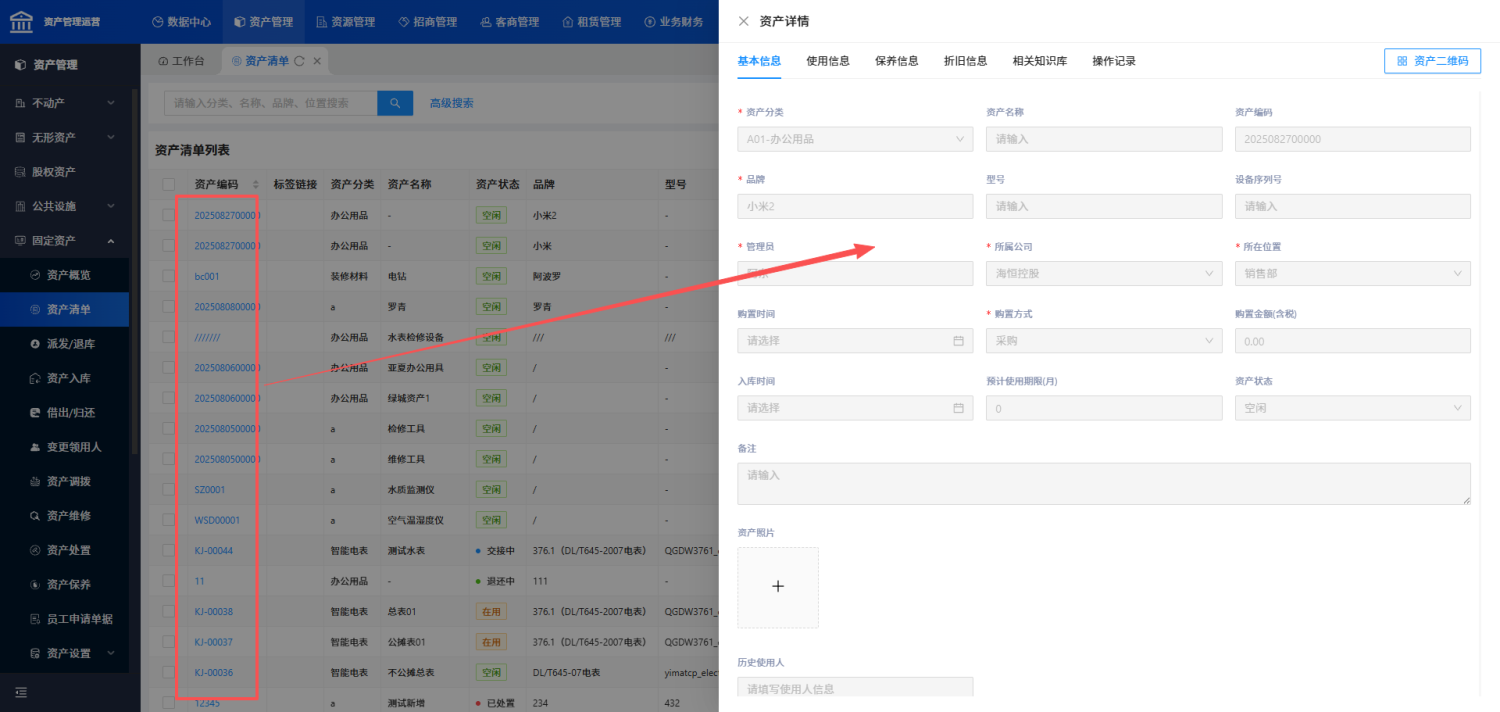Viewport: 1500px width, 712px height.
Task: Switch to the 工作台 tab
Action: (181, 61)
